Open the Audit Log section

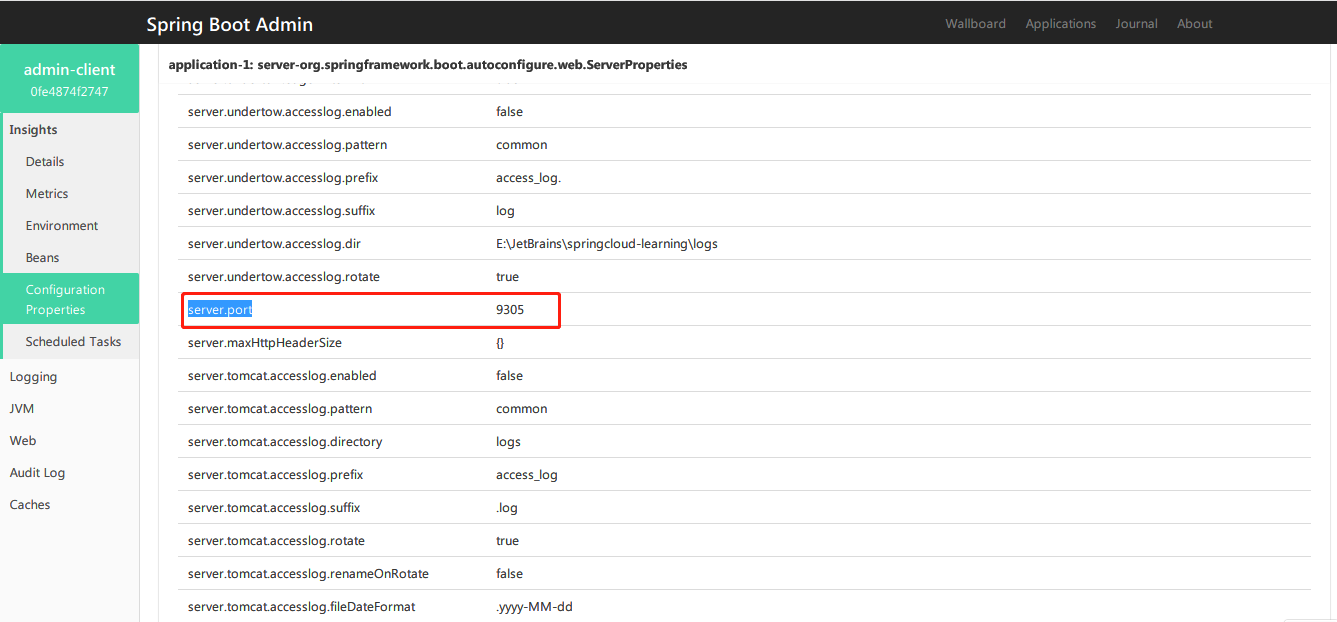(x=37, y=473)
